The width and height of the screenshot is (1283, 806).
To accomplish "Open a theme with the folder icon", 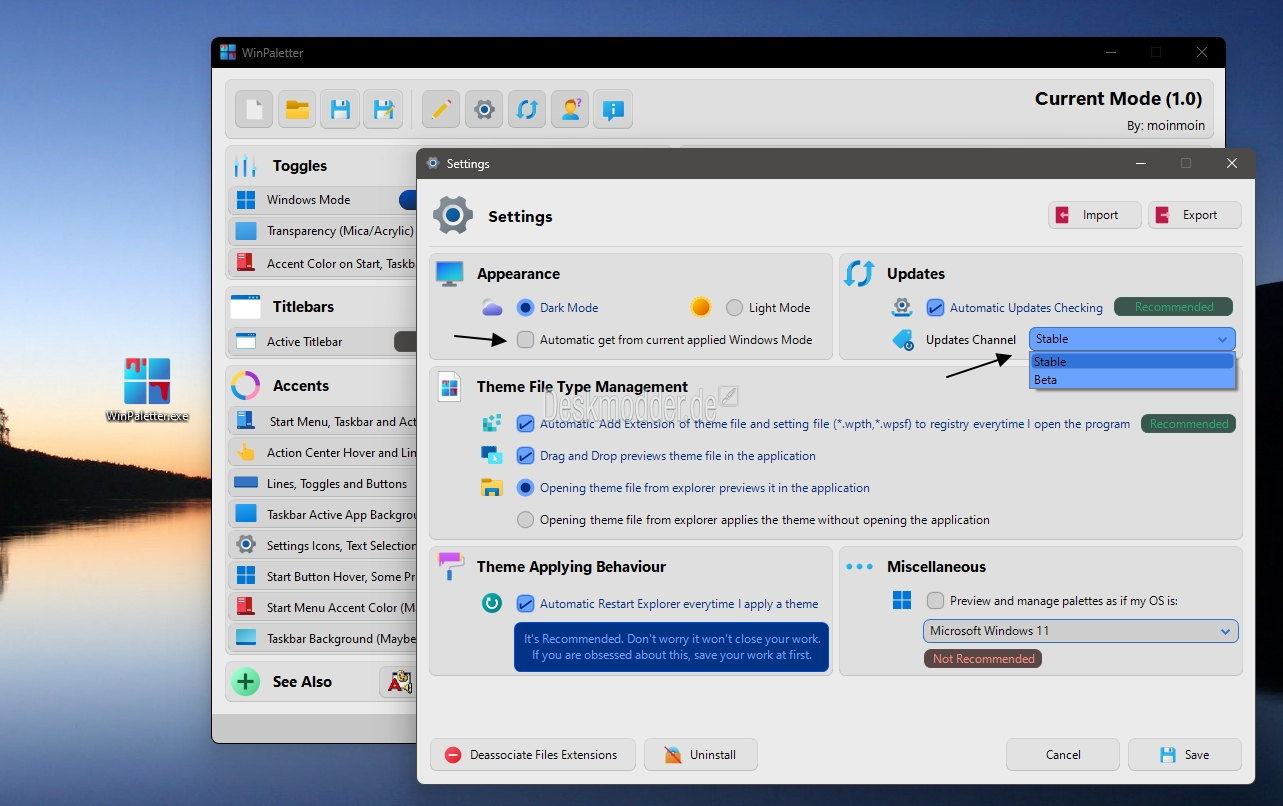I will tap(297, 109).
